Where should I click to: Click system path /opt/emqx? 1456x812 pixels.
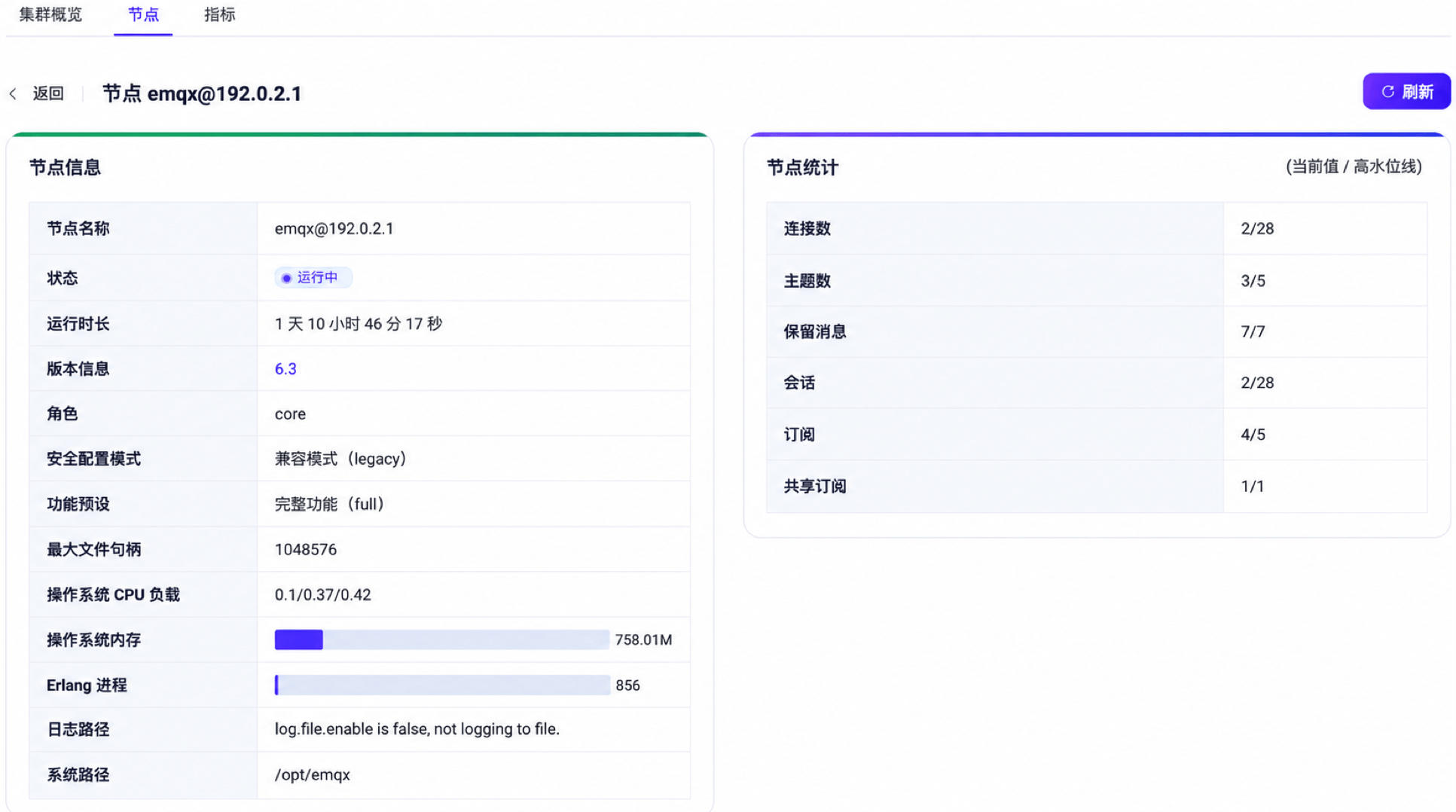click(312, 775)
